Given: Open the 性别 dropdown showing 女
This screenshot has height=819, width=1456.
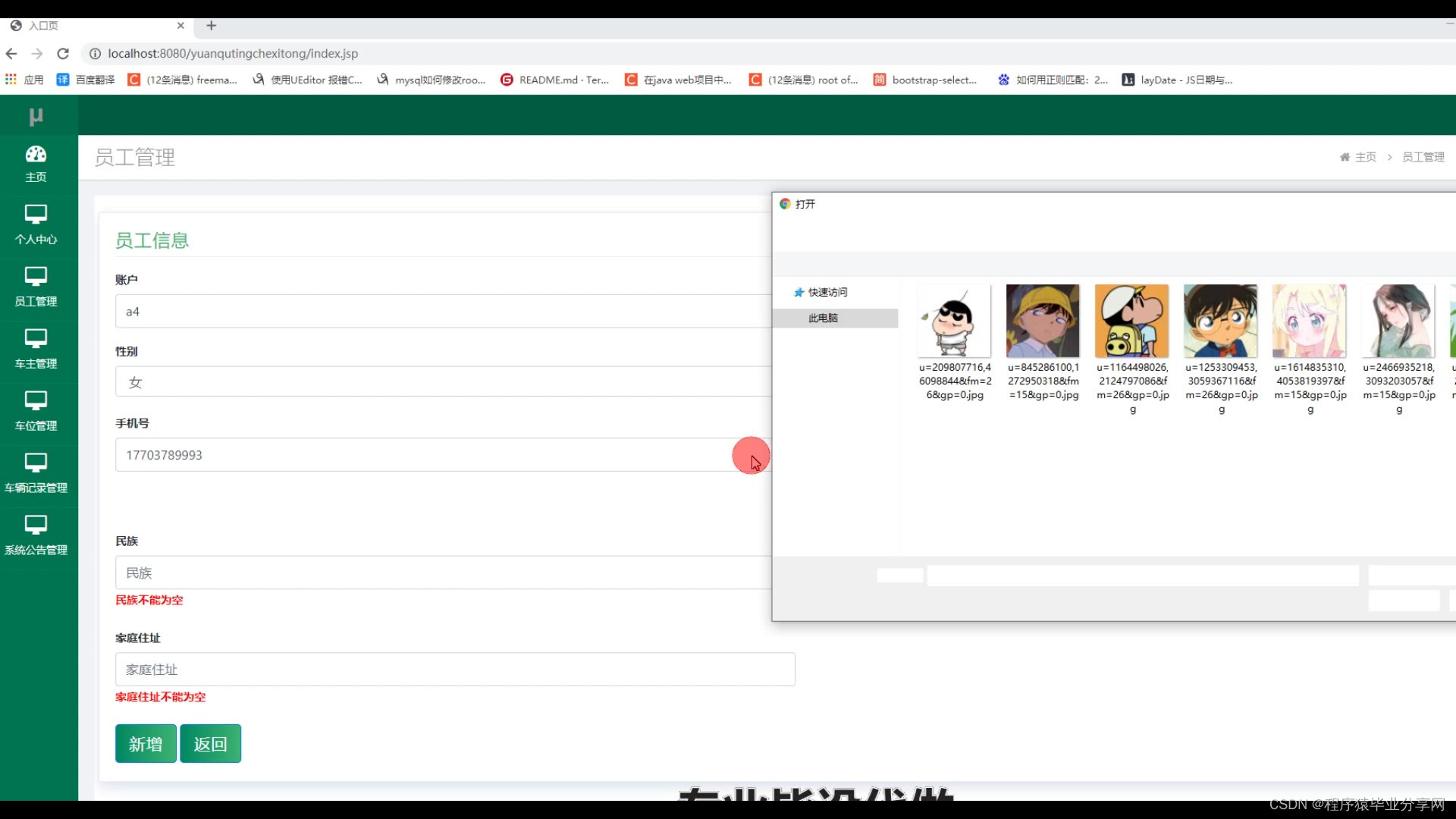Looking at the screenshot, I should (x=444, y=382).
